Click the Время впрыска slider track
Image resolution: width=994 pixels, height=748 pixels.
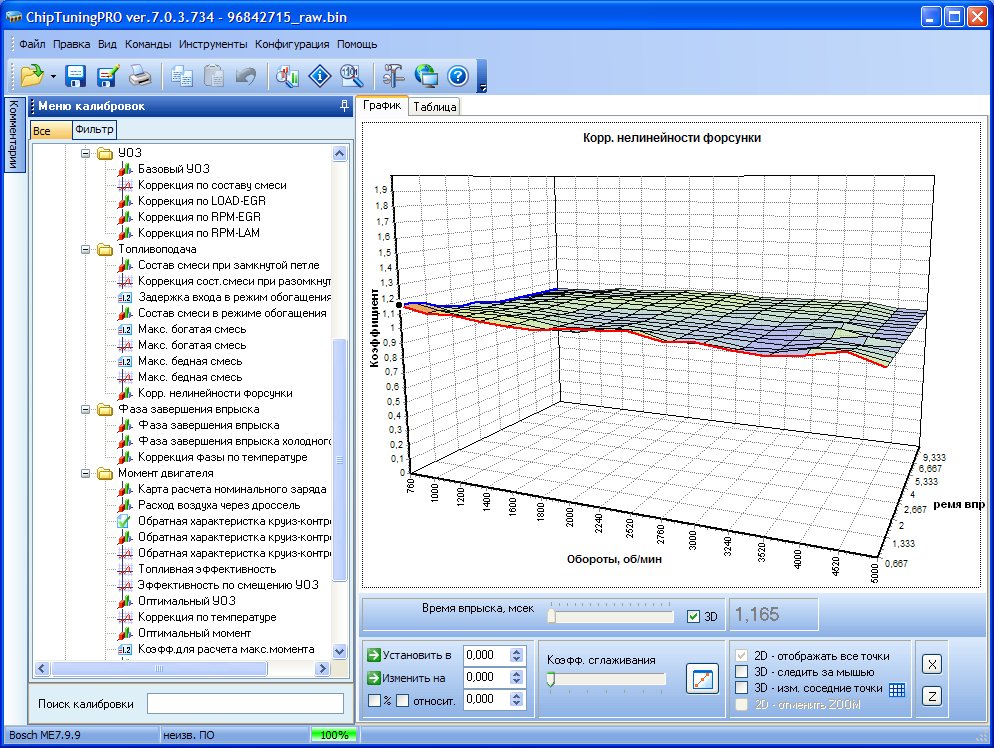(x=612, y=617)
